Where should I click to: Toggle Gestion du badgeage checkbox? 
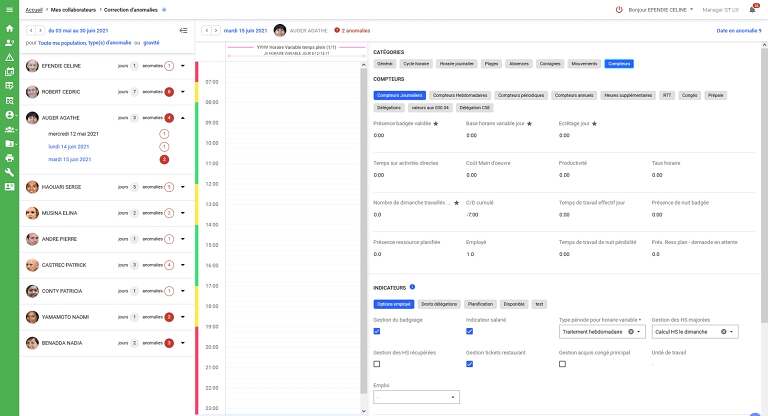click(377, 331)
